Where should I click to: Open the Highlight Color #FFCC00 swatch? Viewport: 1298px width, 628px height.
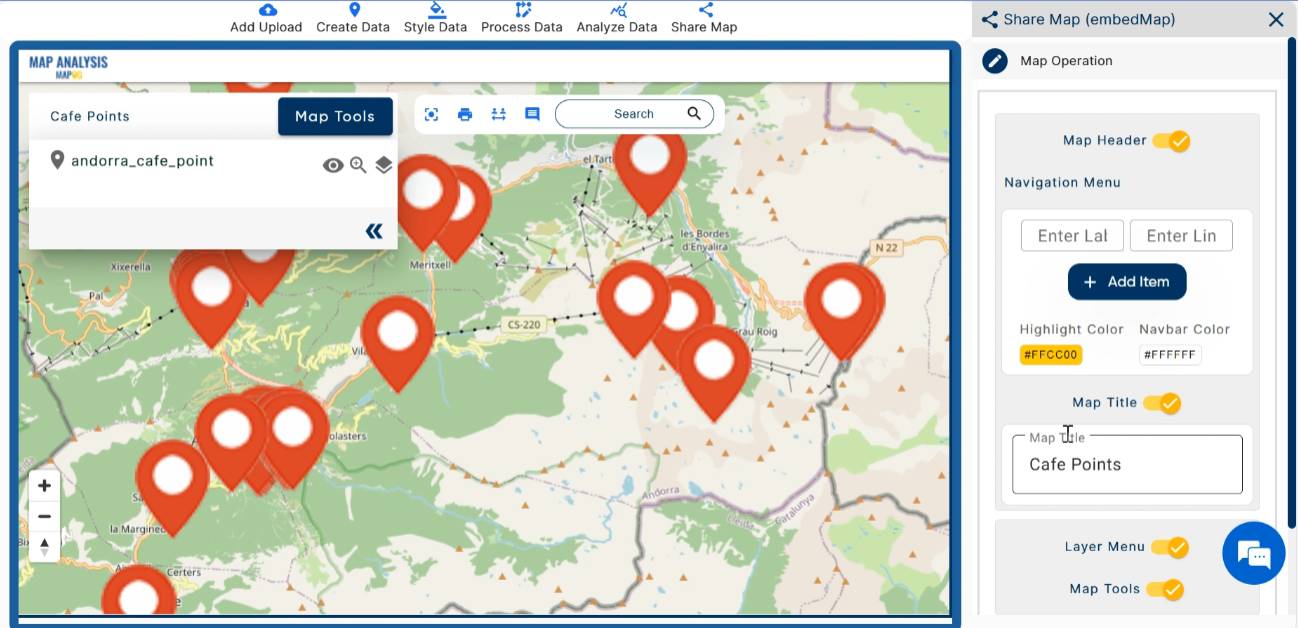click(1050, 355)
